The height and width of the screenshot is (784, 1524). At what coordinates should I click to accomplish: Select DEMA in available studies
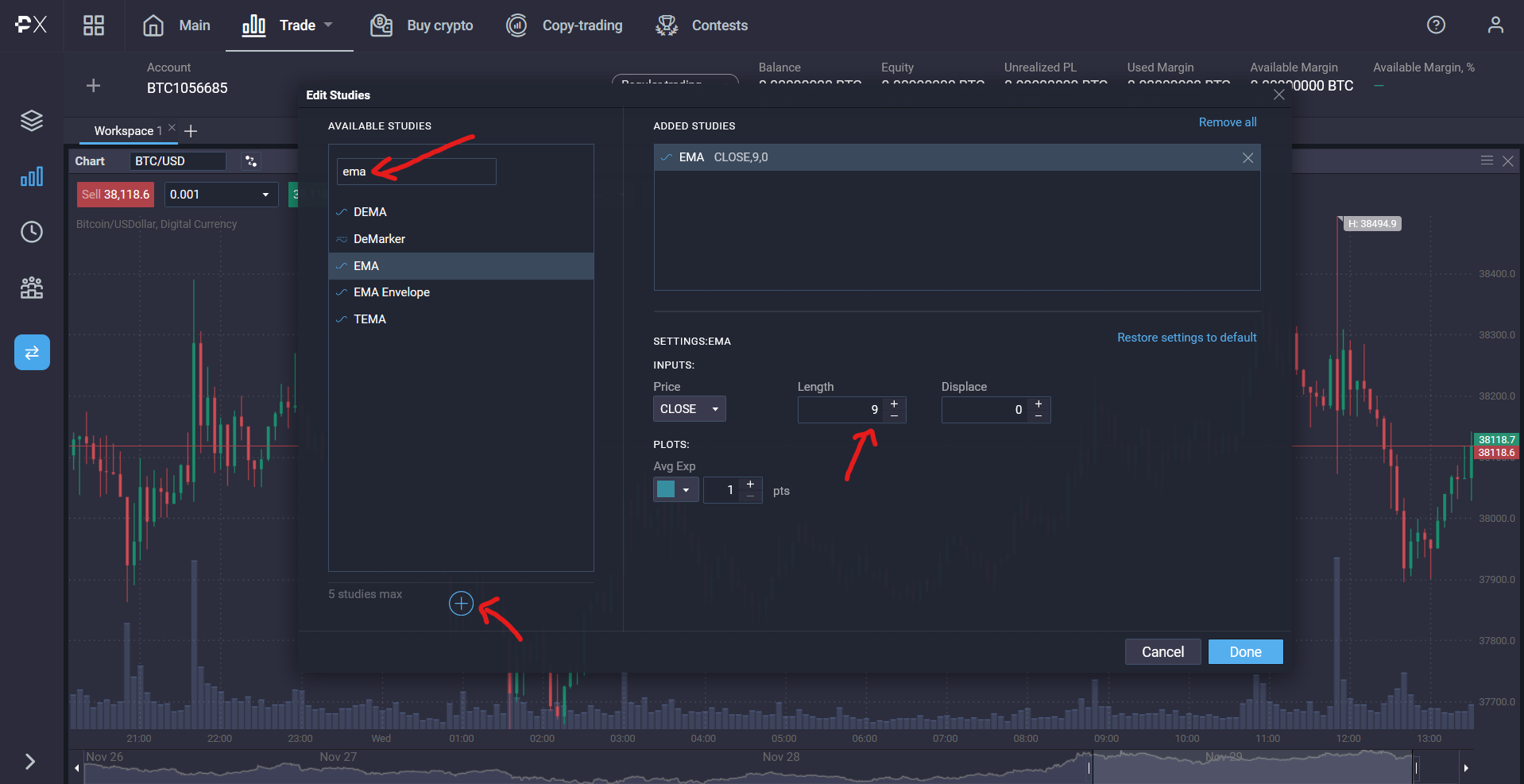click(x=461, y=212)
